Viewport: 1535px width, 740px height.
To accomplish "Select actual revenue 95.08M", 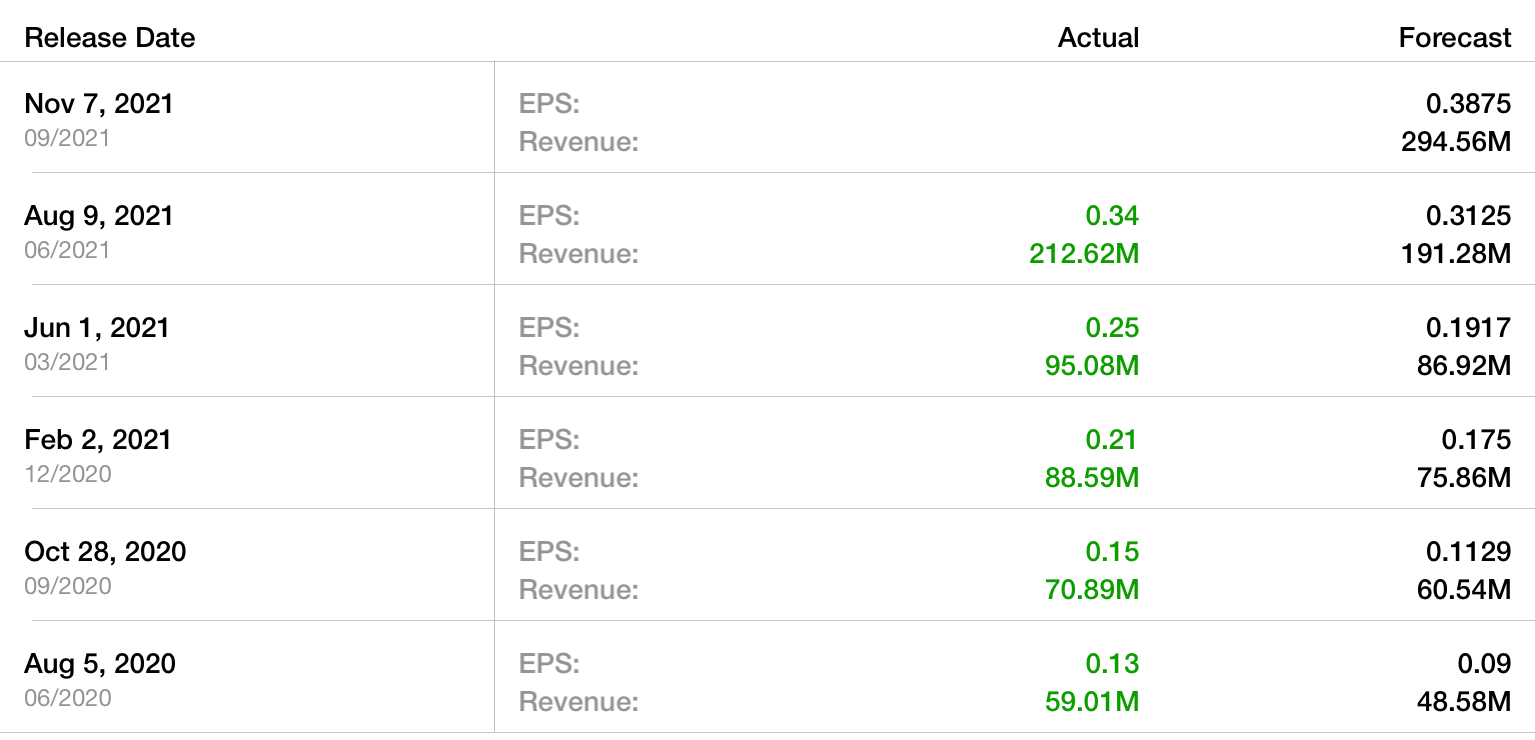I will tap(1091, 366).
